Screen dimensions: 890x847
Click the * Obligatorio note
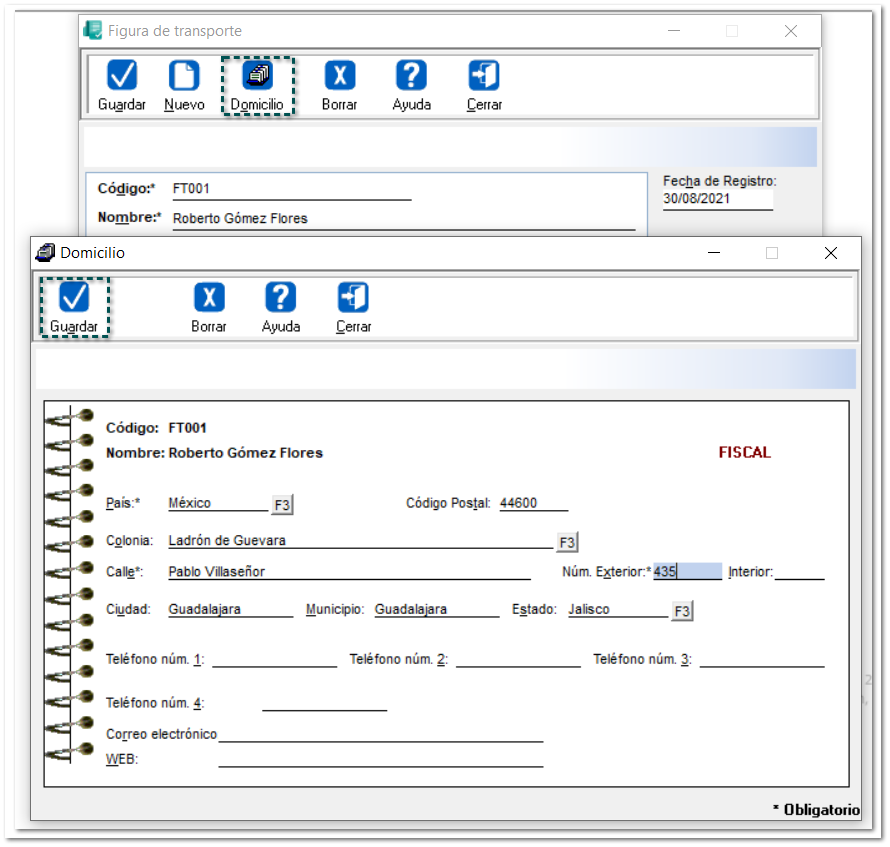pyautogui.click(x=816, y=810)
